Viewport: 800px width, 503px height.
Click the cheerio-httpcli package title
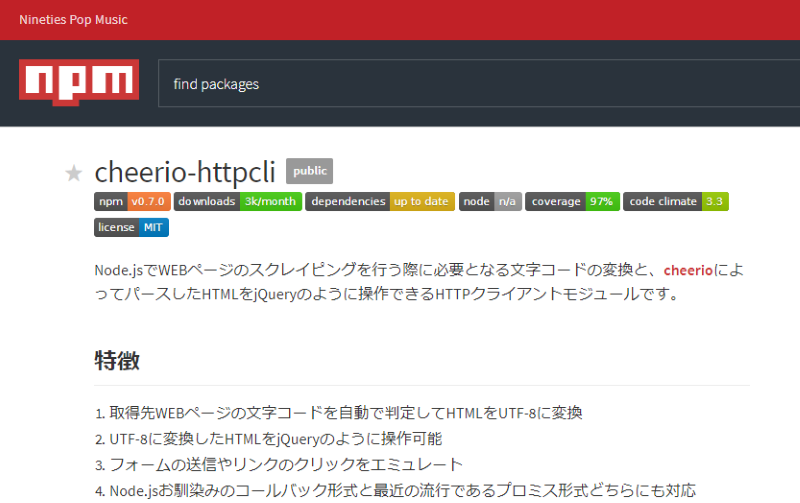[185, 172]
